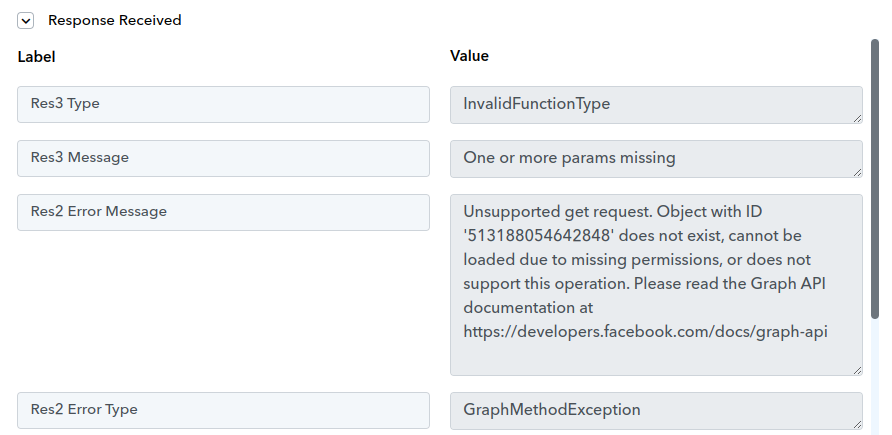The width and height of the screenshot is (892, 435).
Task: Click the Value column header
Action: (x=469, y=56)
